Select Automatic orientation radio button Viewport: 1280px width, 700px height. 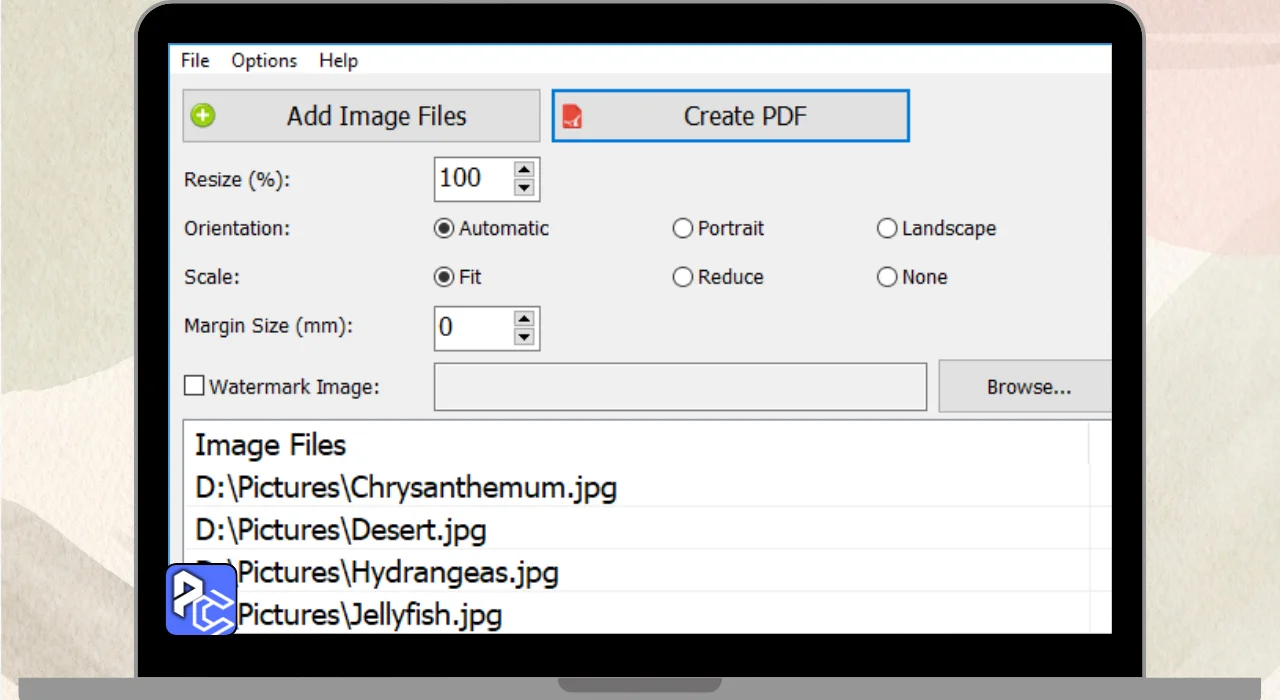tap(444, 229)
